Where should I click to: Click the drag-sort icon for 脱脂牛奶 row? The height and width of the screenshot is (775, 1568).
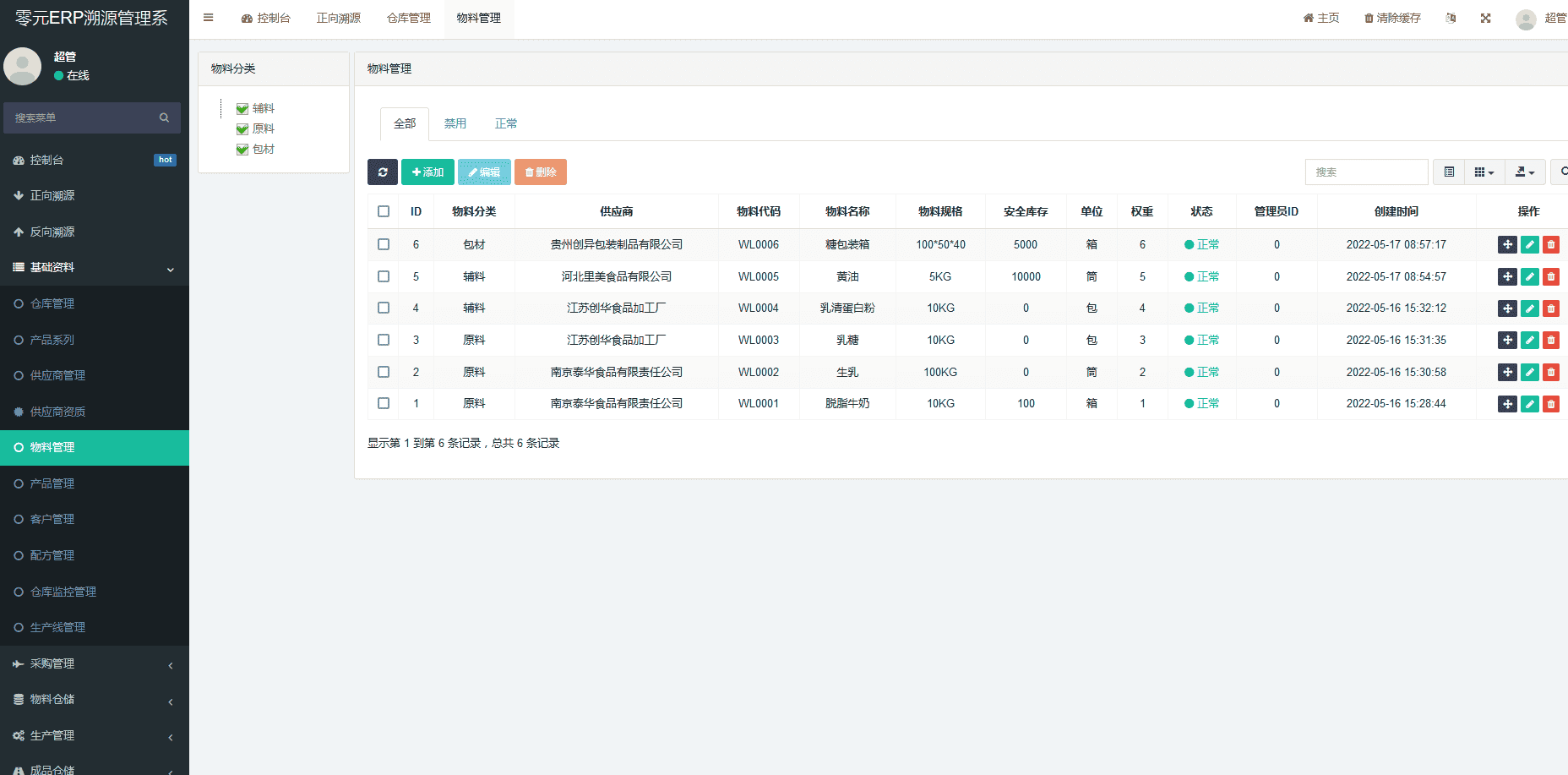1507,404
